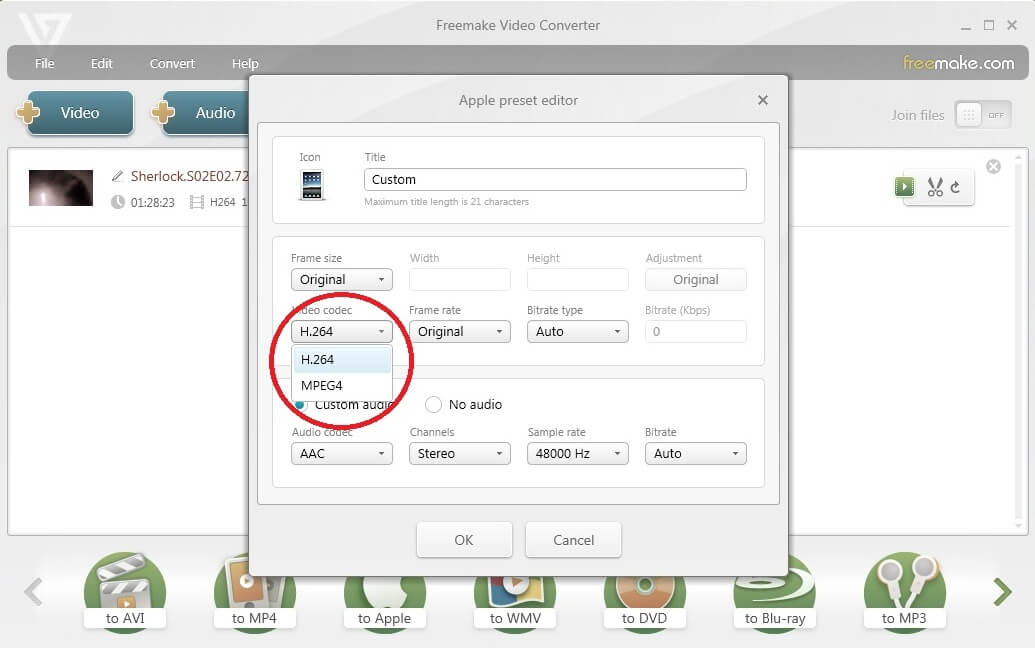Click the 01:28:23 duration text
1035x648 pixels.
[152, 203]
